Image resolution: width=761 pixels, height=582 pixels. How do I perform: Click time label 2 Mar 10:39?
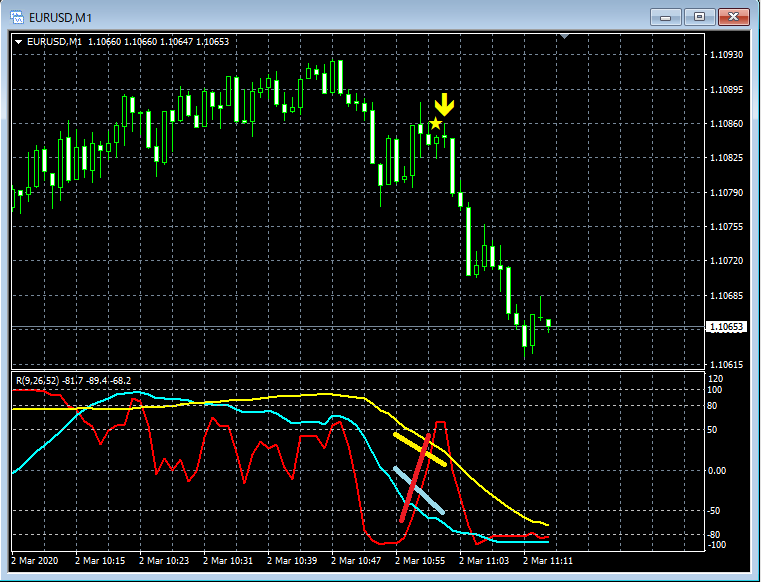pos(292,561)
